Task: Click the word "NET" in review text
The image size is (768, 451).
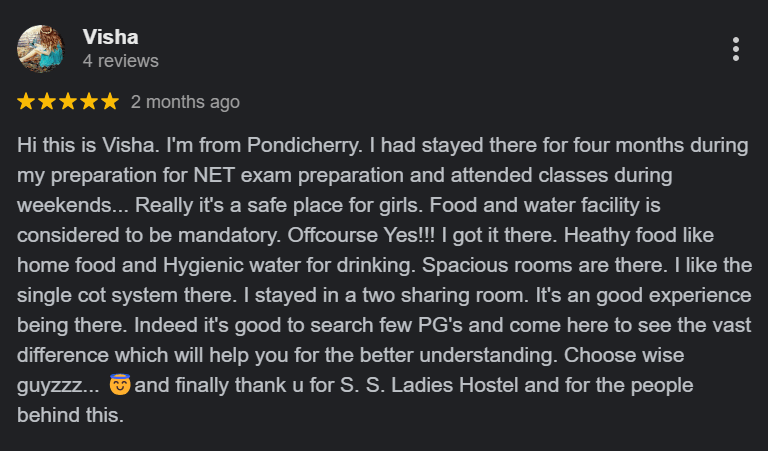Action: (x=214, y=175)
